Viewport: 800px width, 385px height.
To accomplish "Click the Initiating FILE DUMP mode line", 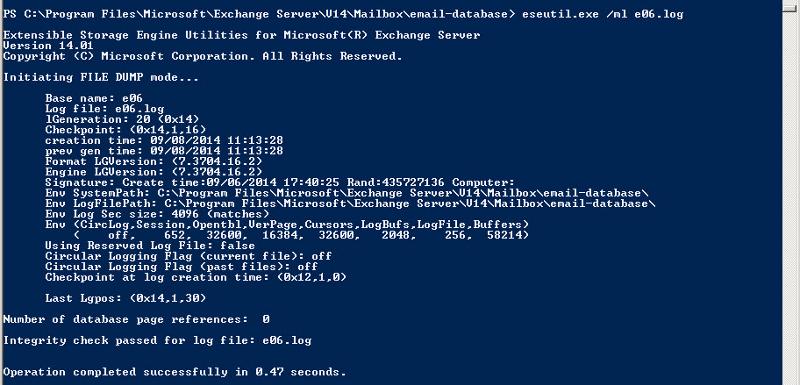I will 101,78.
